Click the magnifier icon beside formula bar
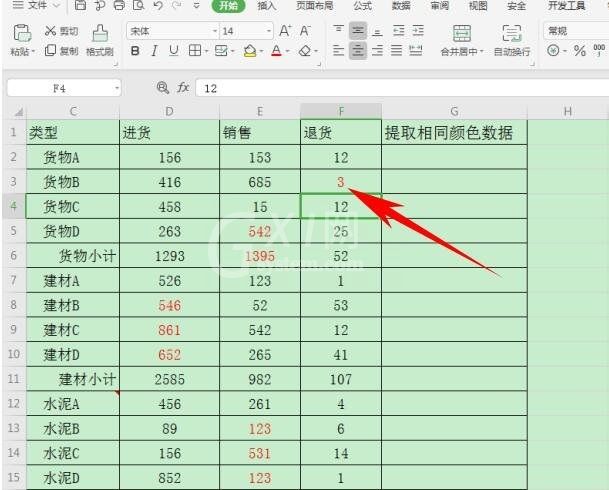Viewport: 609px width, 490px height. pos(163,88)
